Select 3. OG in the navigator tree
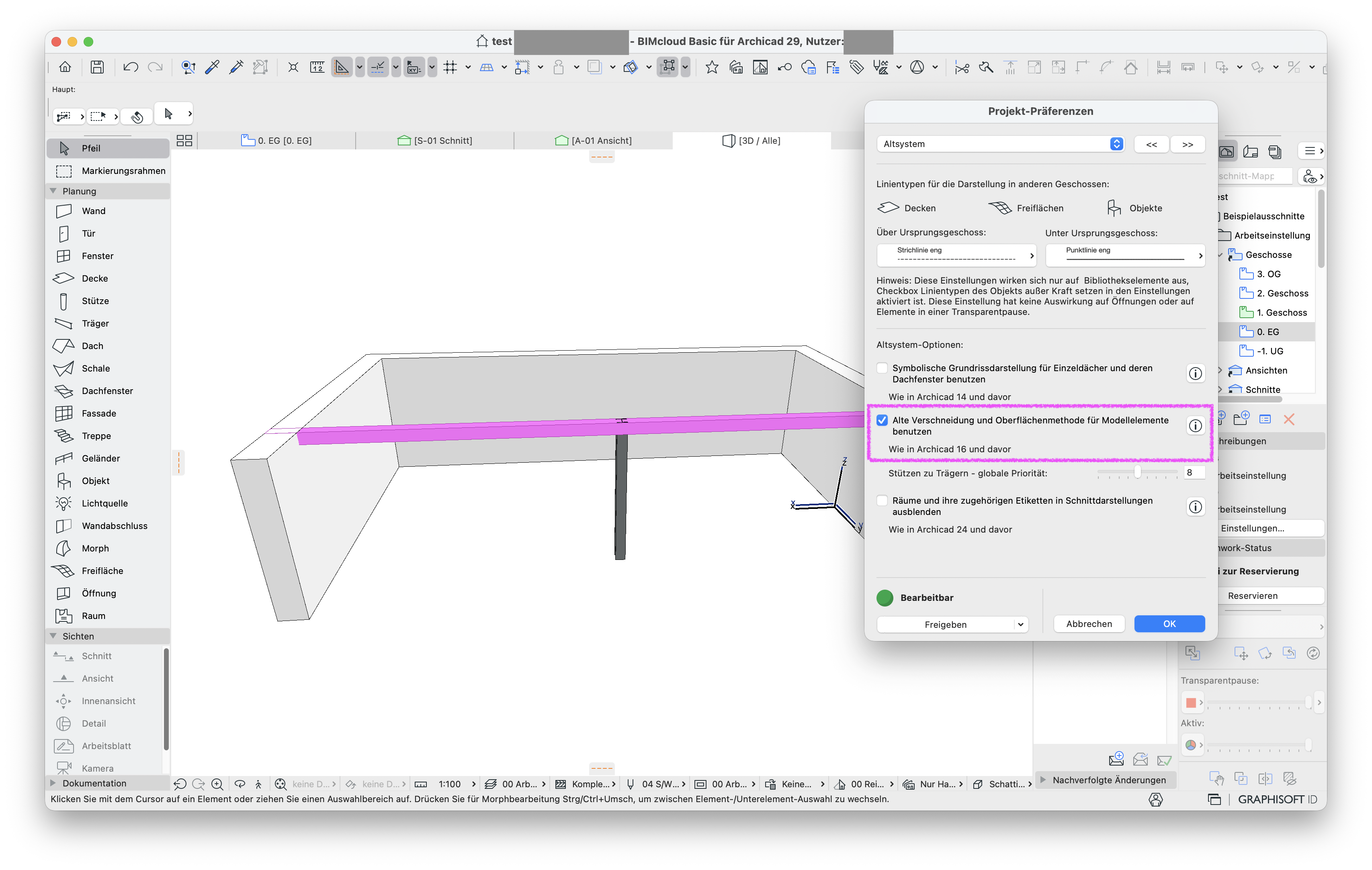 (1268, 274)
